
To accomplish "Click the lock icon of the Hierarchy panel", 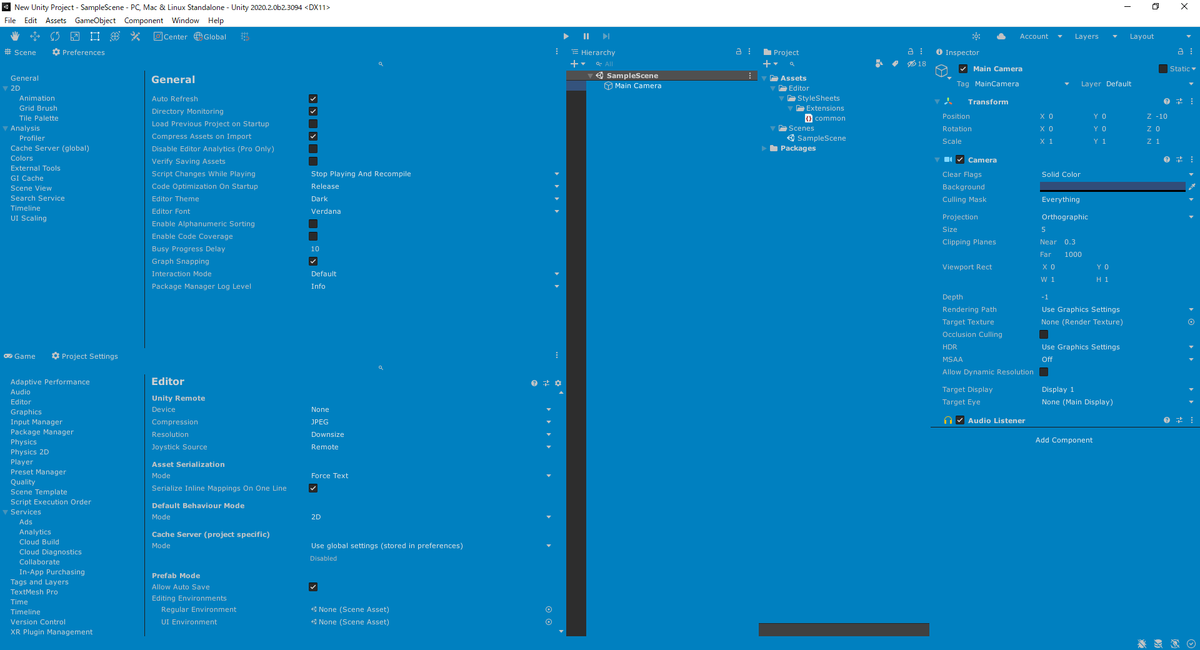I will [738, 52].
